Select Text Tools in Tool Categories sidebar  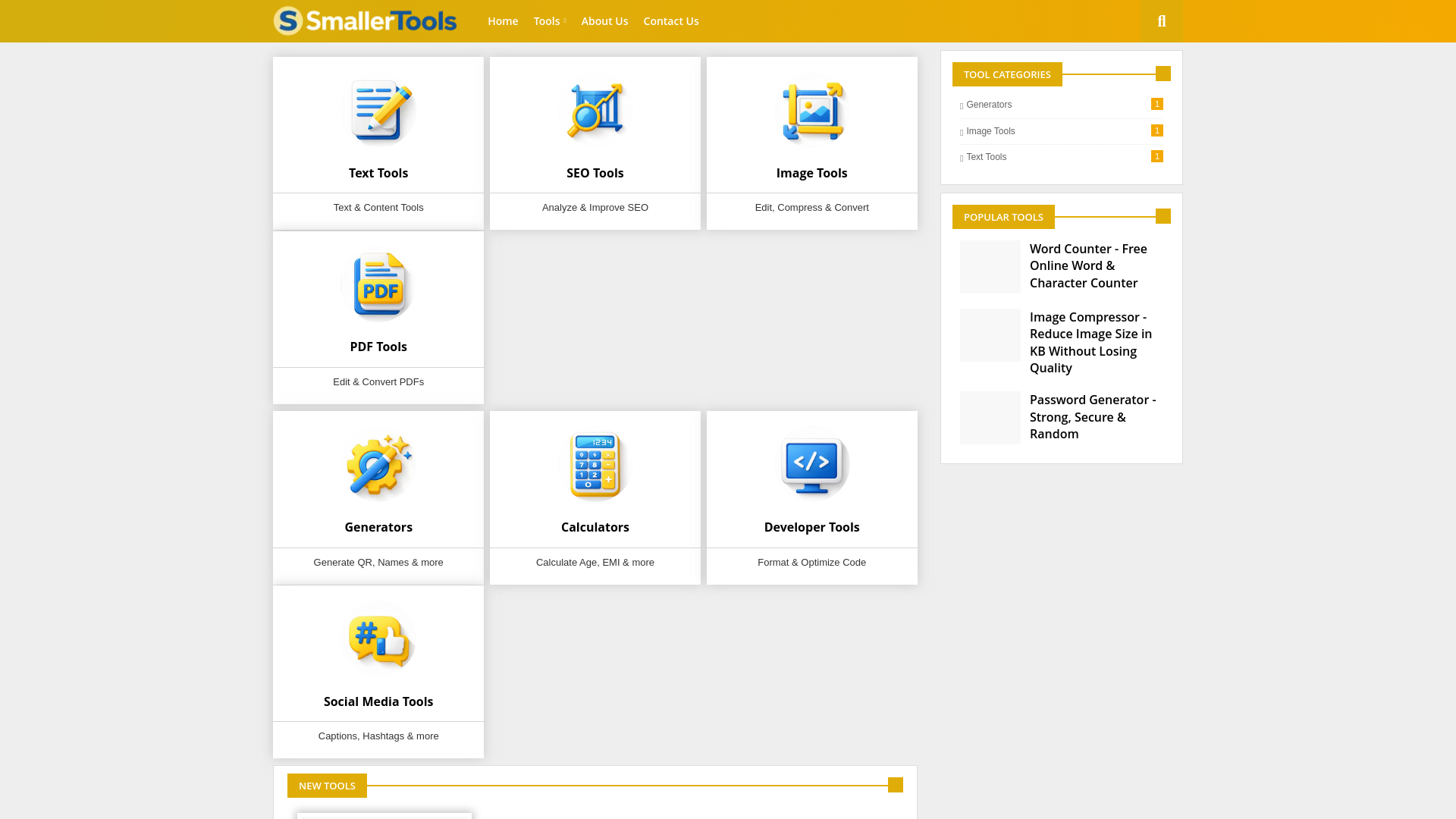tap(987, 157)
